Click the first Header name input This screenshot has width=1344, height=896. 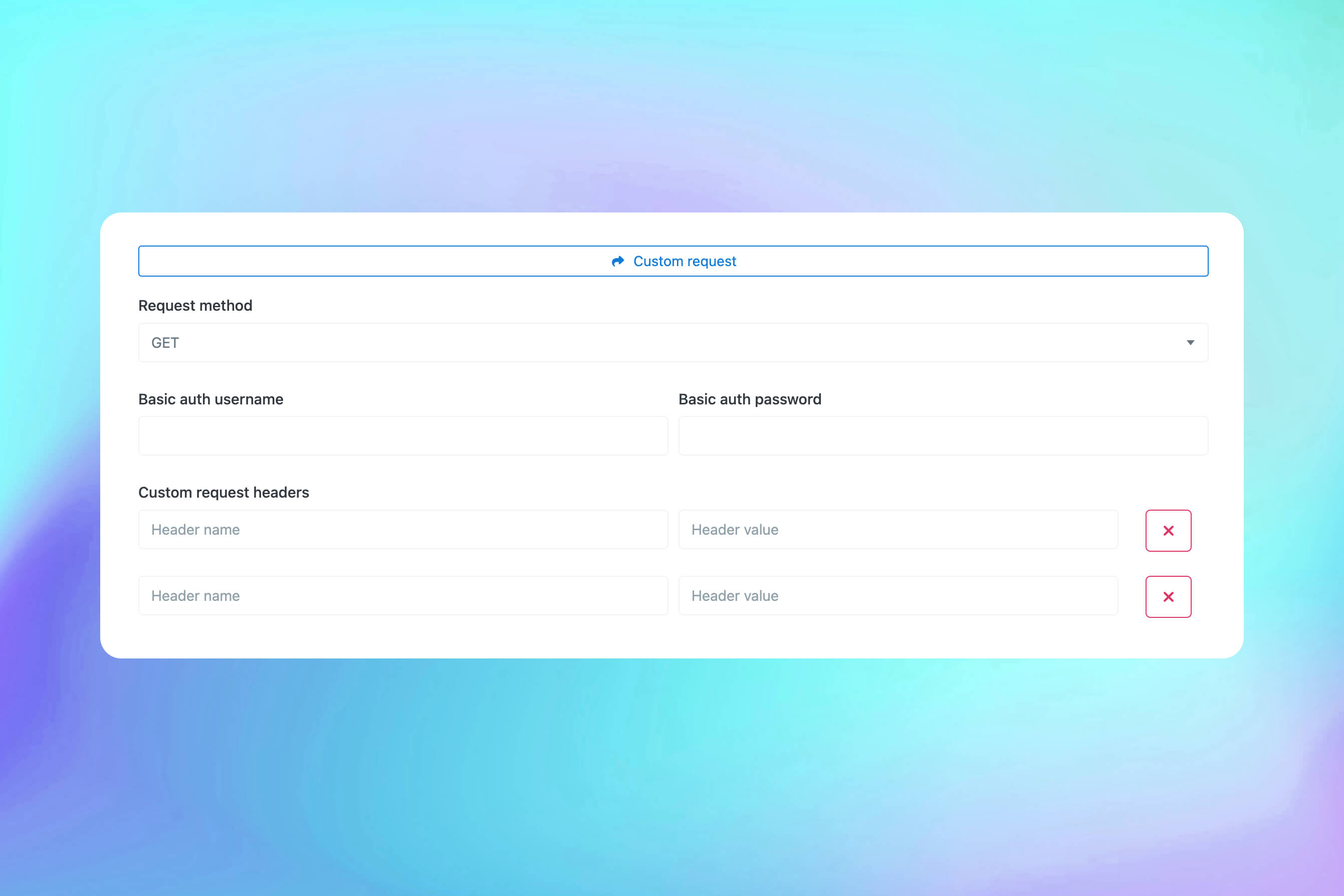tap(403, 530)
